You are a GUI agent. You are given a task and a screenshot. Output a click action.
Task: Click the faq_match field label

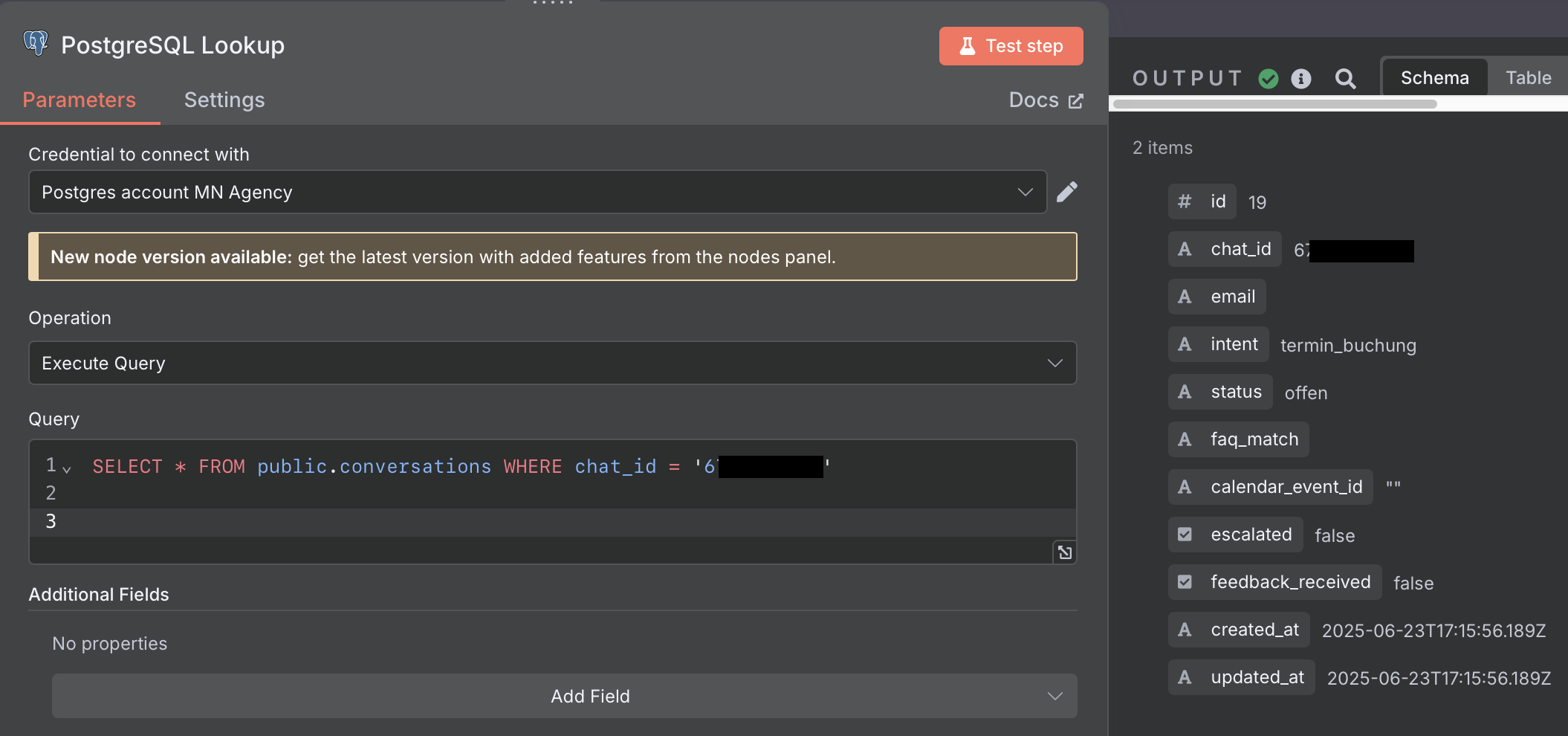point(1254,439)
